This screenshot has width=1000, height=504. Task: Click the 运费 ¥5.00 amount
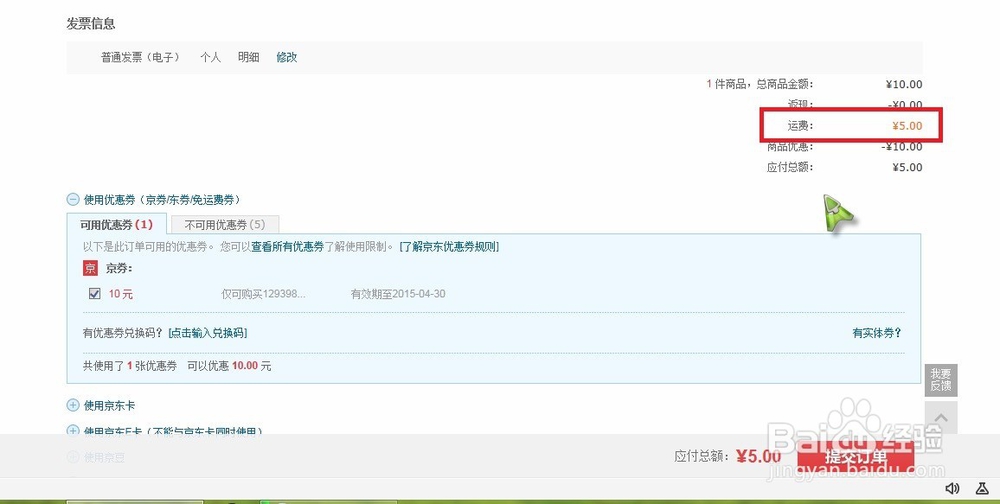907,126
